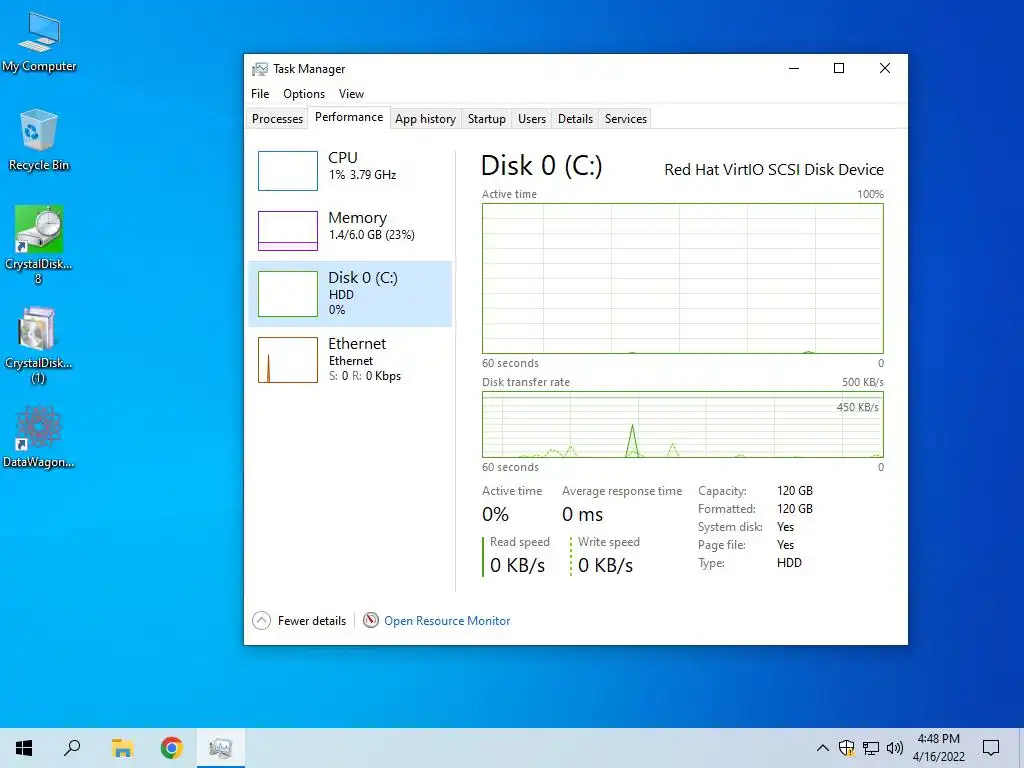
Task: Click Red Hat VirtIO SCSI Disk Device text
Action: click(774, 170)
